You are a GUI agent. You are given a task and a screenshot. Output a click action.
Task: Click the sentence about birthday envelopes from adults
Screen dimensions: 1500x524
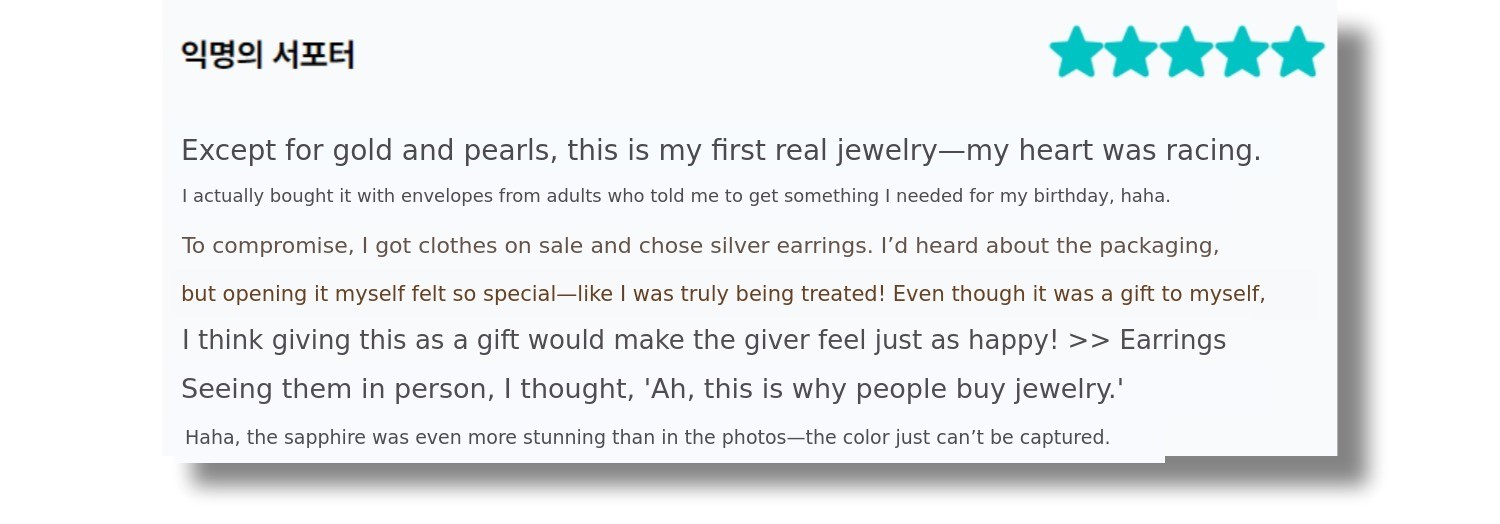click(x=675, y=196)
